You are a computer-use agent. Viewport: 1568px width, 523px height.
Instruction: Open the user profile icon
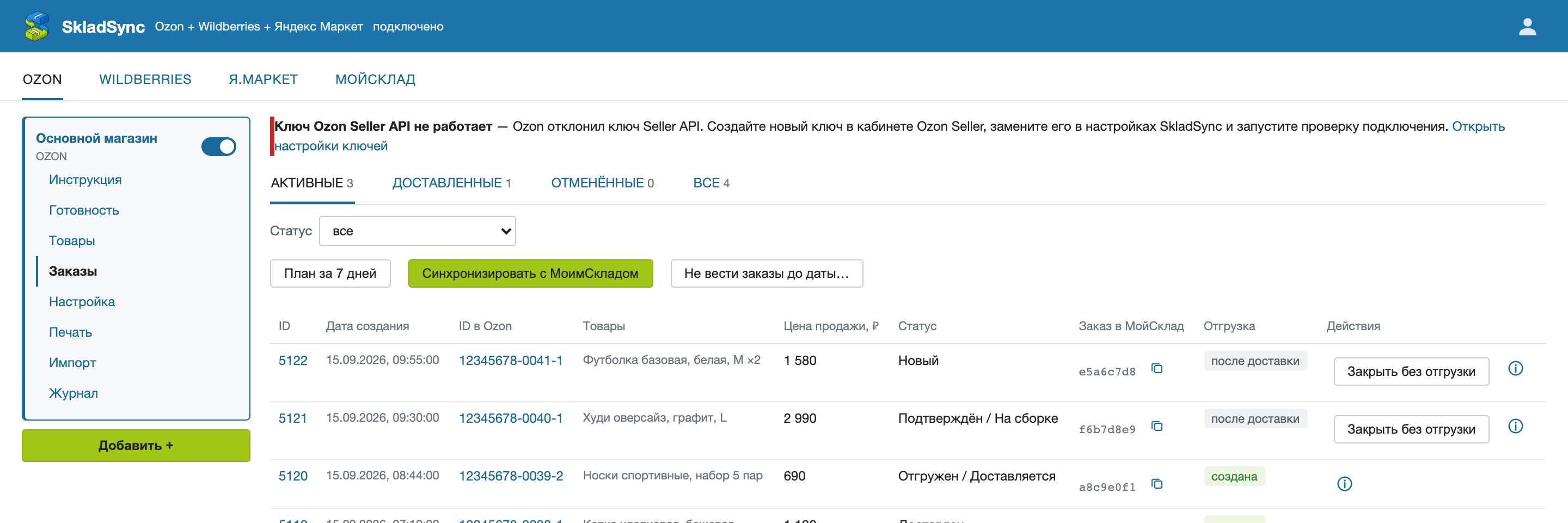click(x=1527, y=26)
